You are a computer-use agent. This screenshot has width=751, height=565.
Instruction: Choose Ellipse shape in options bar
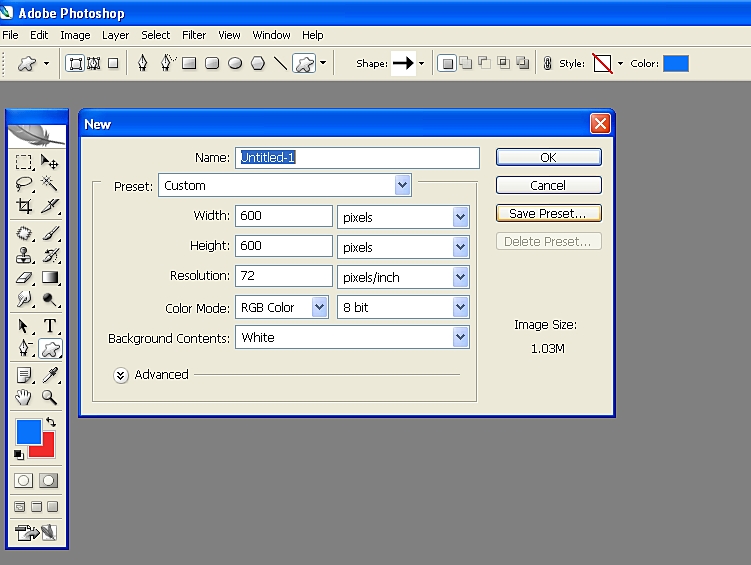pyautogui.click(x=235, y=63)
